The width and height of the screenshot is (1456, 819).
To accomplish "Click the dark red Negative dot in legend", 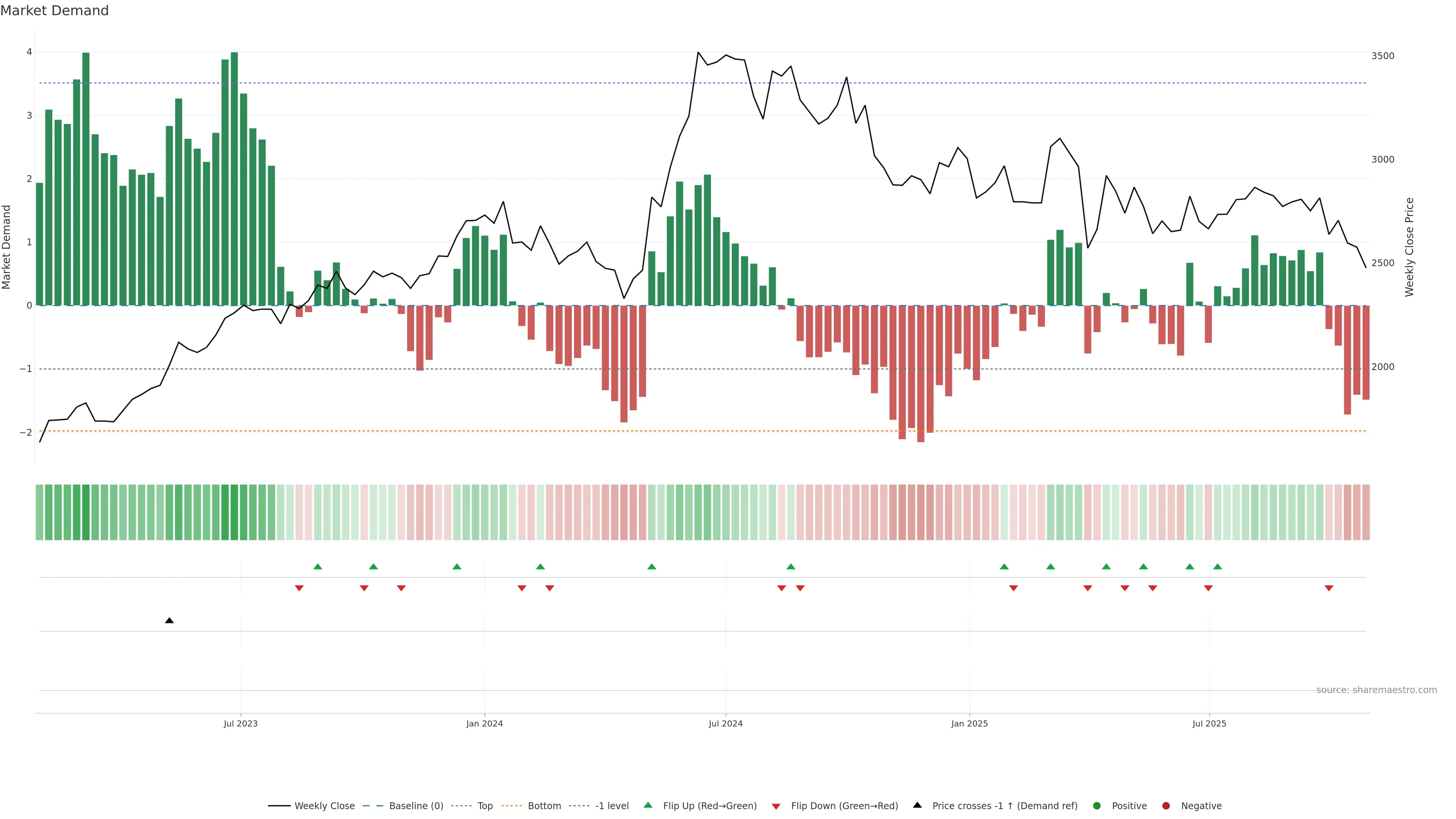I will [x=1166, y=805].
